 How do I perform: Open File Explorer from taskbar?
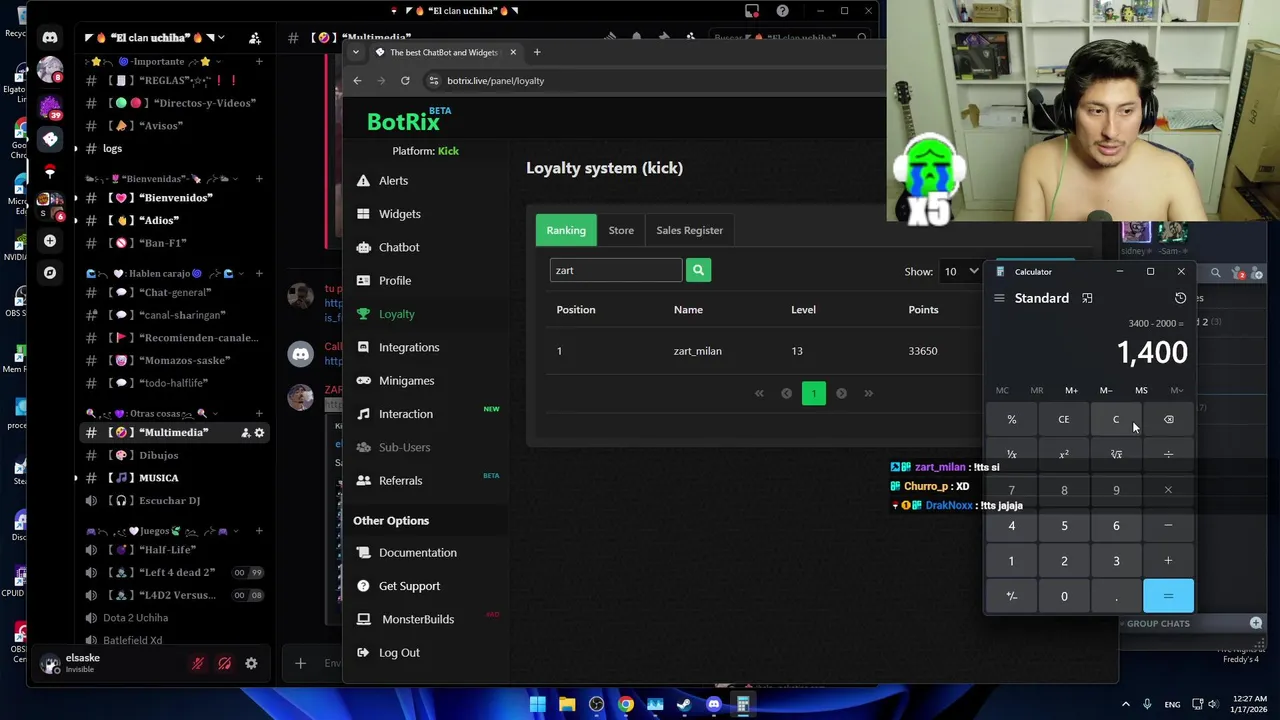pyautogui.click(x=567, y=704)
